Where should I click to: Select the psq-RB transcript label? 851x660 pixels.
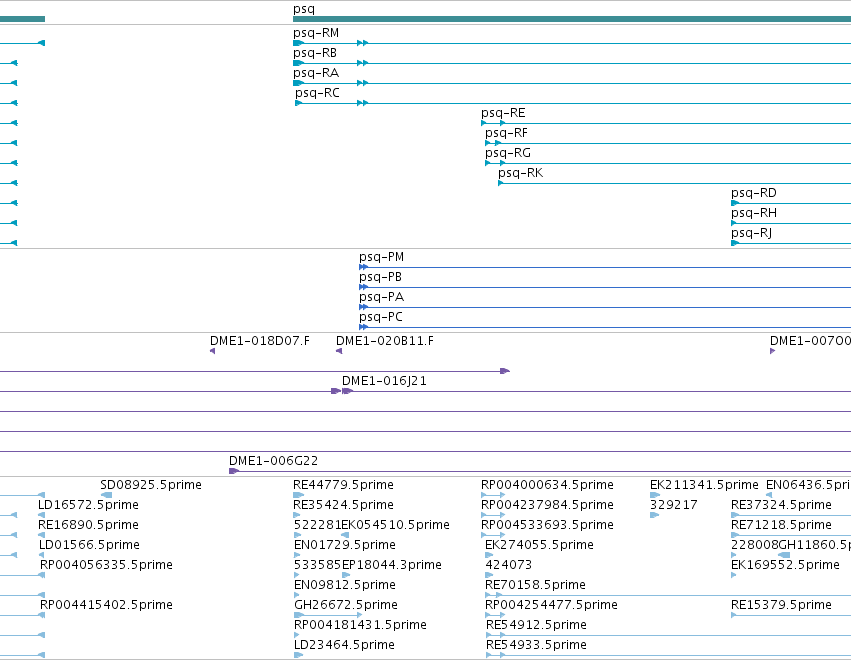pyautogui.click(x=315, y=53)
